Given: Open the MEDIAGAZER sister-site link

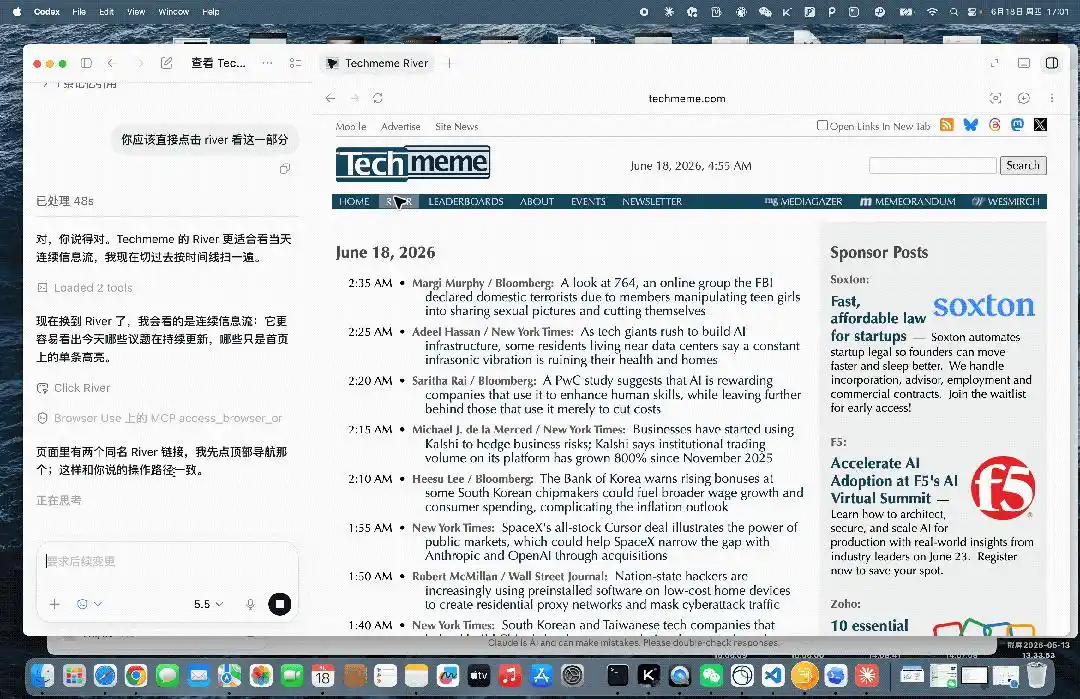Looking at the screenshot, I should point(803,202).
